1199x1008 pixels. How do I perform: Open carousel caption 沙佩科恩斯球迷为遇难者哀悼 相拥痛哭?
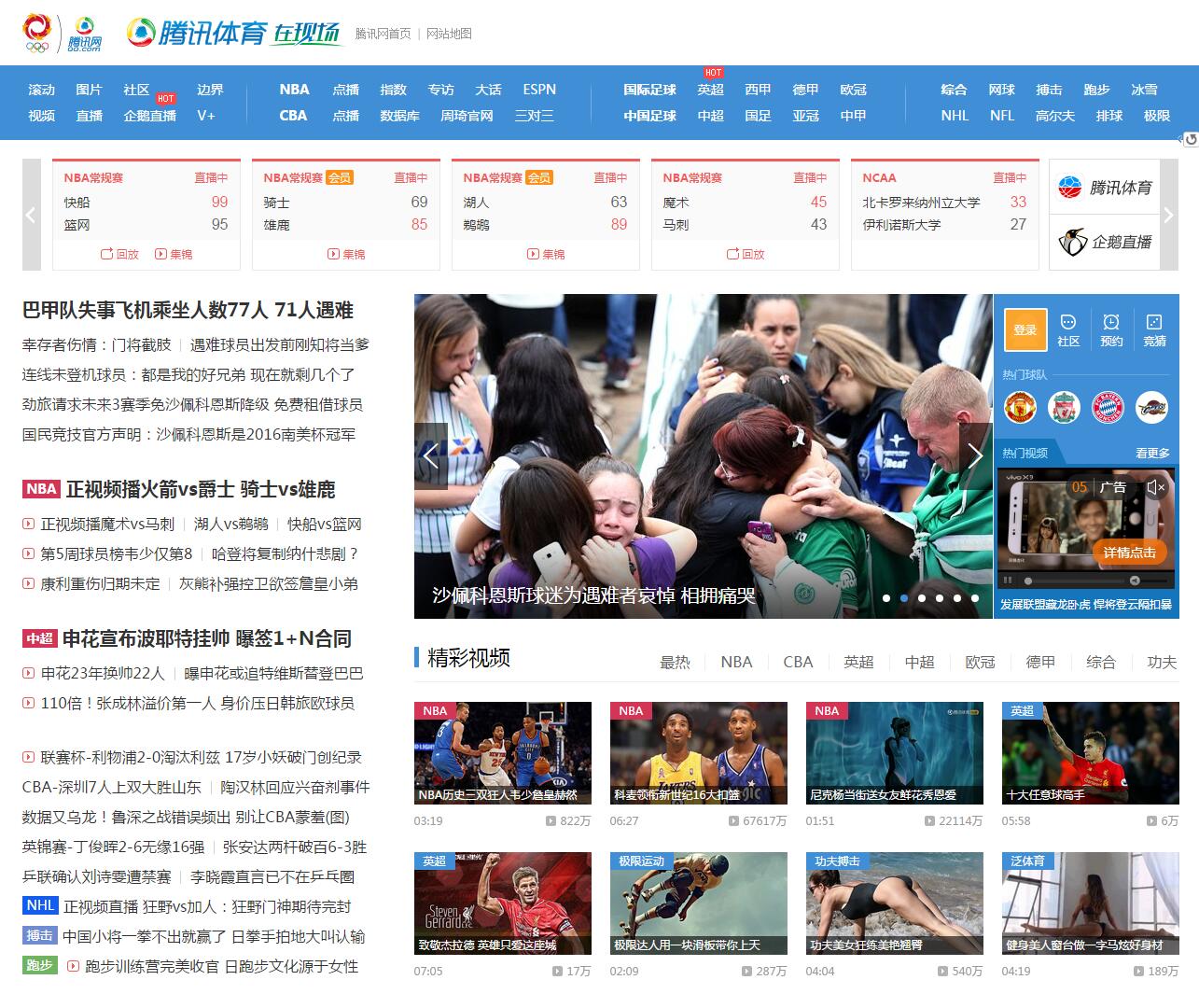[x=594, y=595]
